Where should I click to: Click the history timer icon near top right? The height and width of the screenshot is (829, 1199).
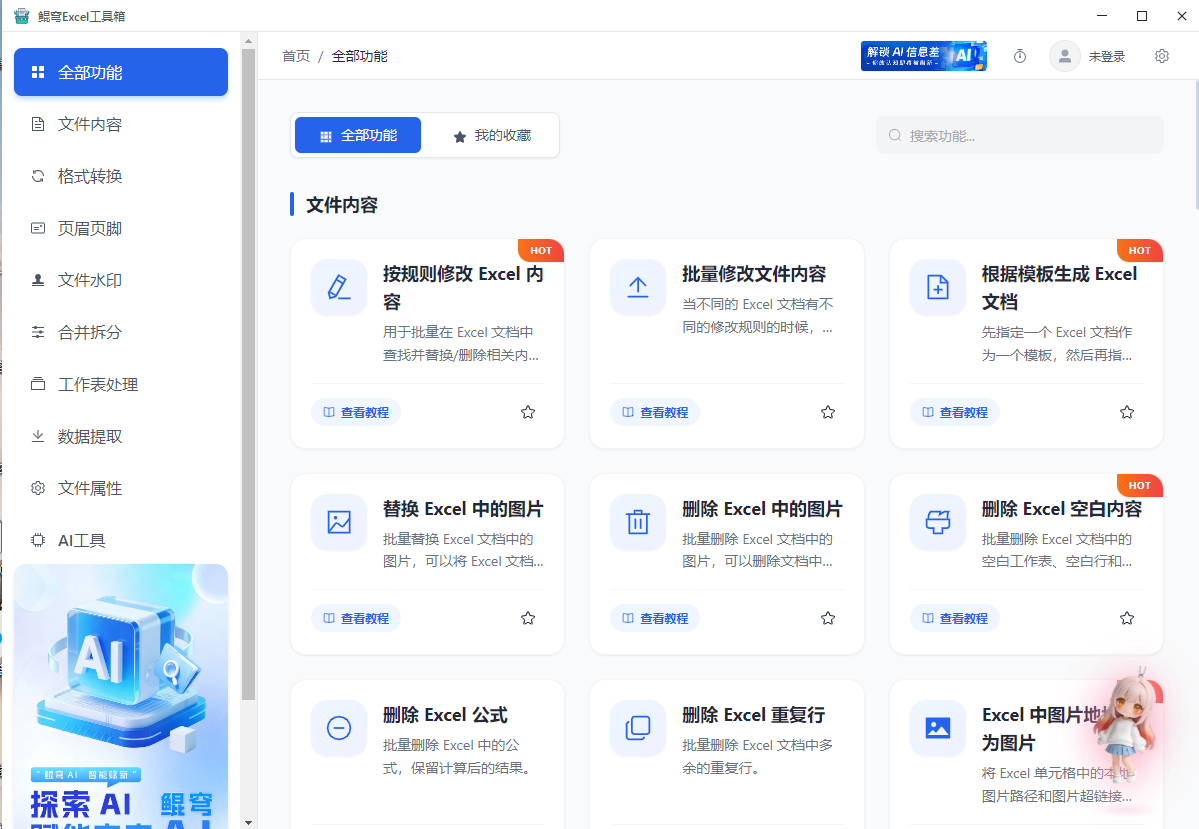pyautogui.click(x=1019, y=56)
